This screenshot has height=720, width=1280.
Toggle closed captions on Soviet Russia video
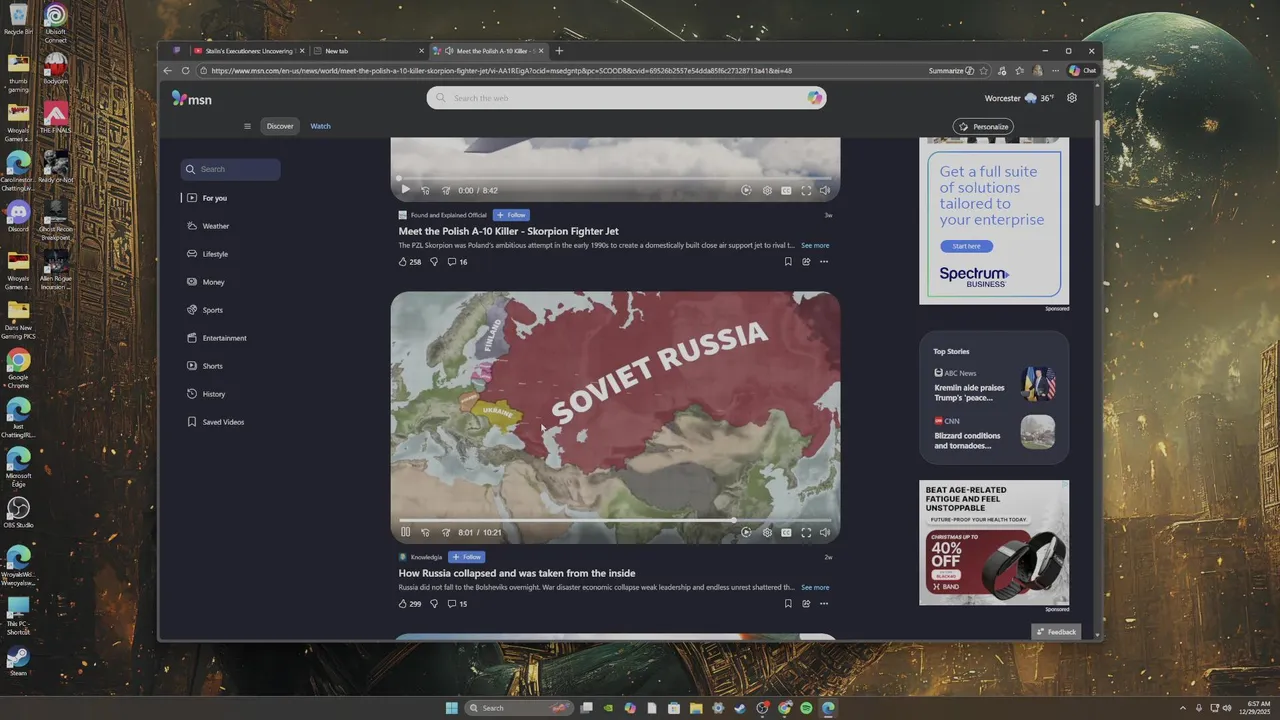[x=786, y=533]
